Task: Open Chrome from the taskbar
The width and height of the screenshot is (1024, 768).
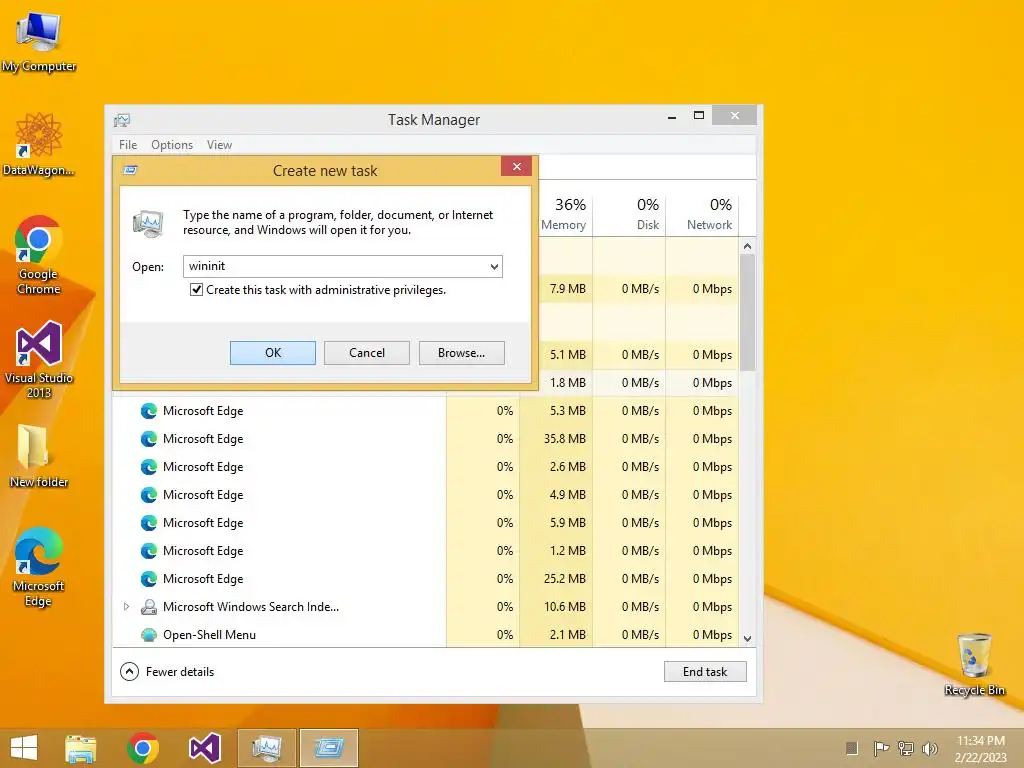Action: click(143, 748)
